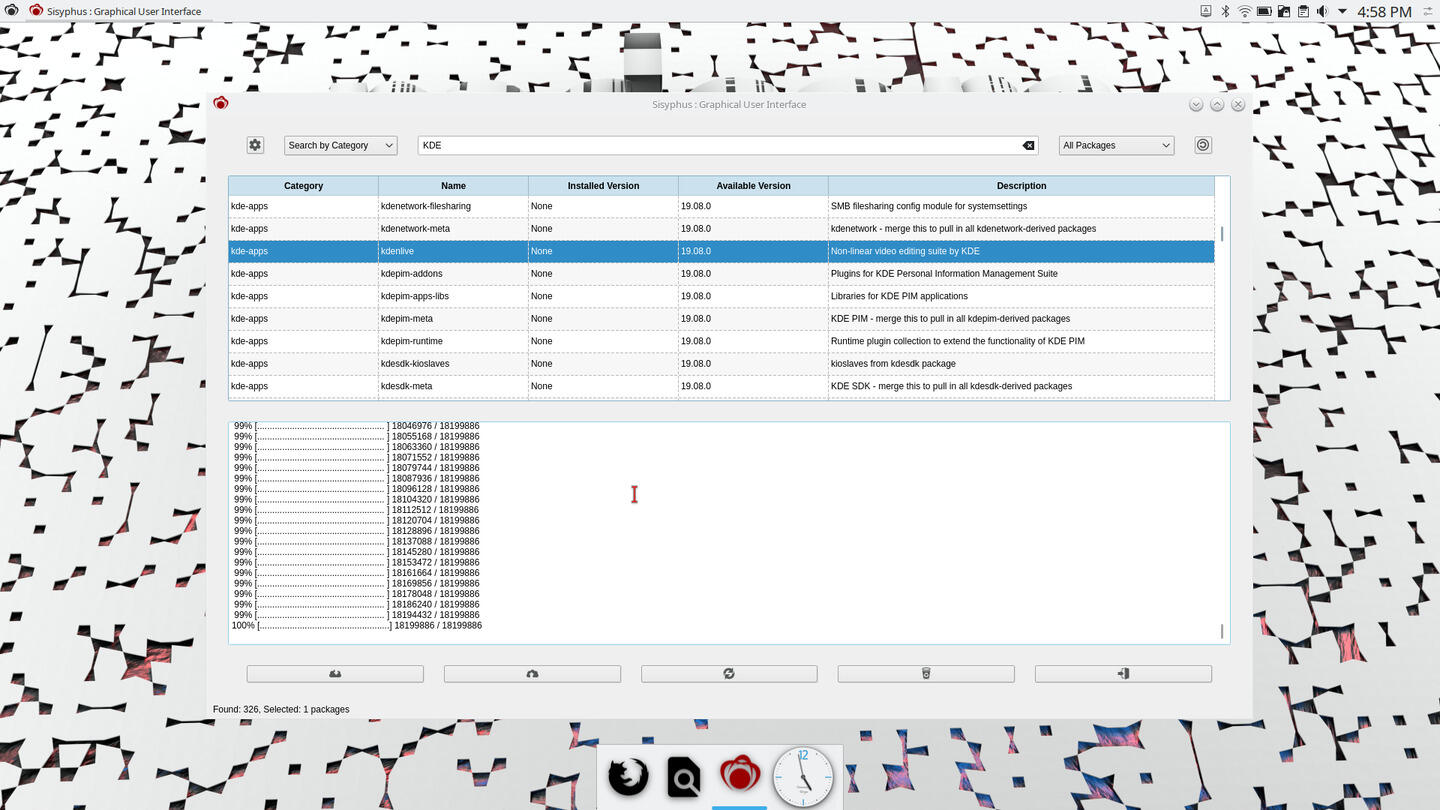1440x810 pixels.
Task: Expand the All Packages filter dropdown
Action: 1116,145
